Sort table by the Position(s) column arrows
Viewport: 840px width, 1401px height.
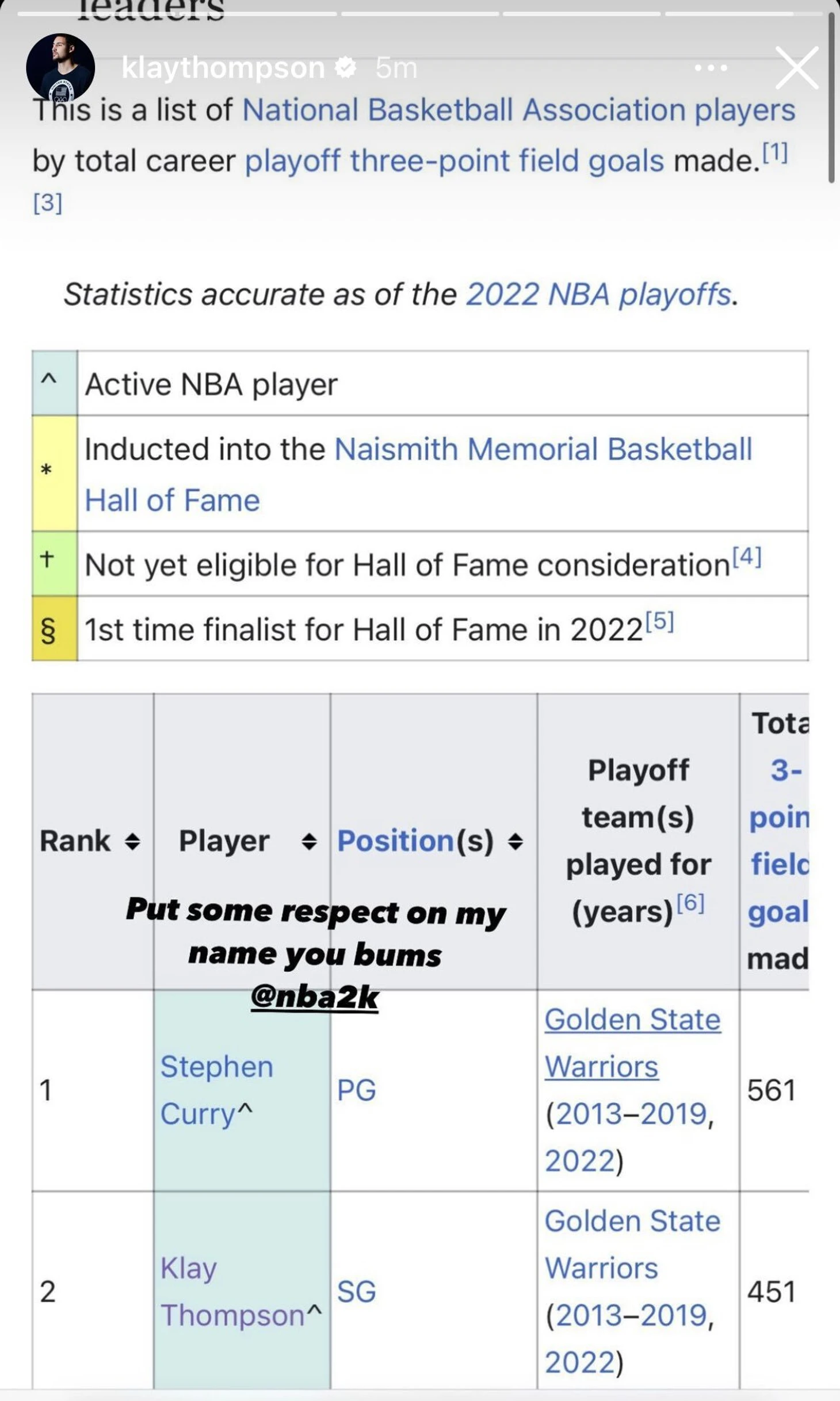click(516, 842)
